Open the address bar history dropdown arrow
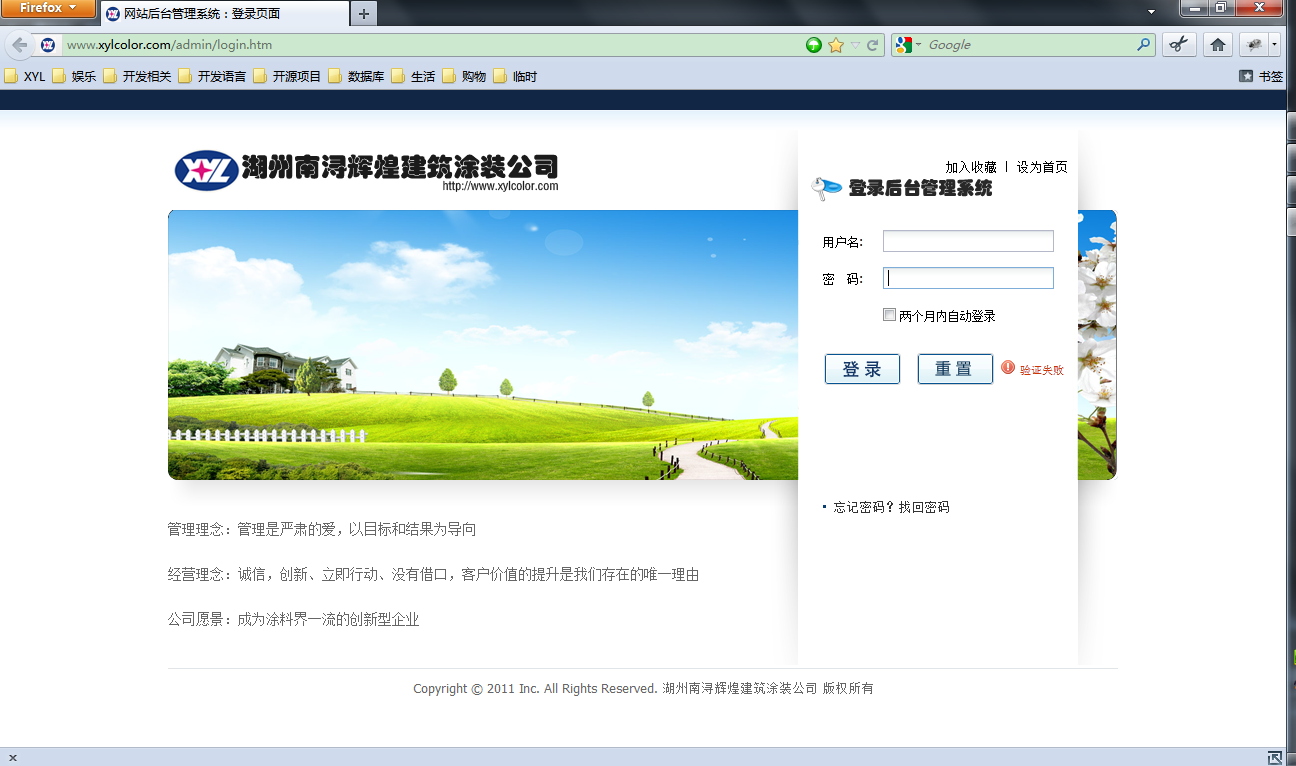This screenshot has height=766, width=1296. [855, 45]
